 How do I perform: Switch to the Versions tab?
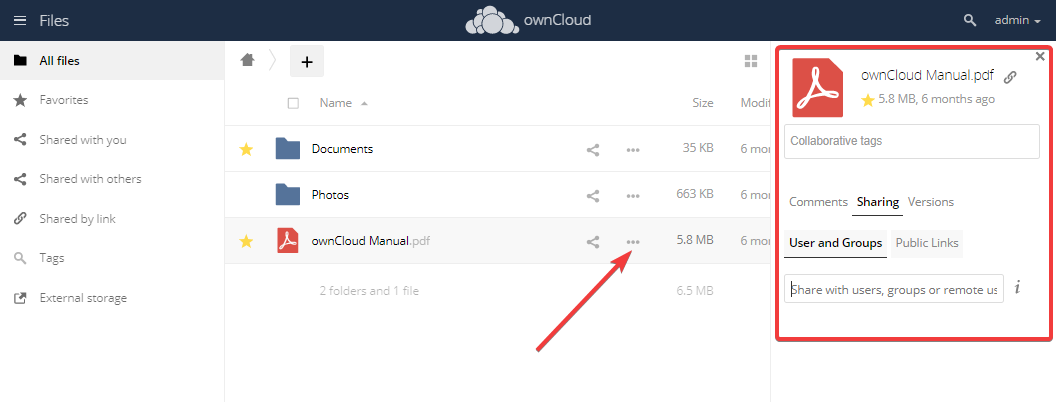click(x=930, y=202)
